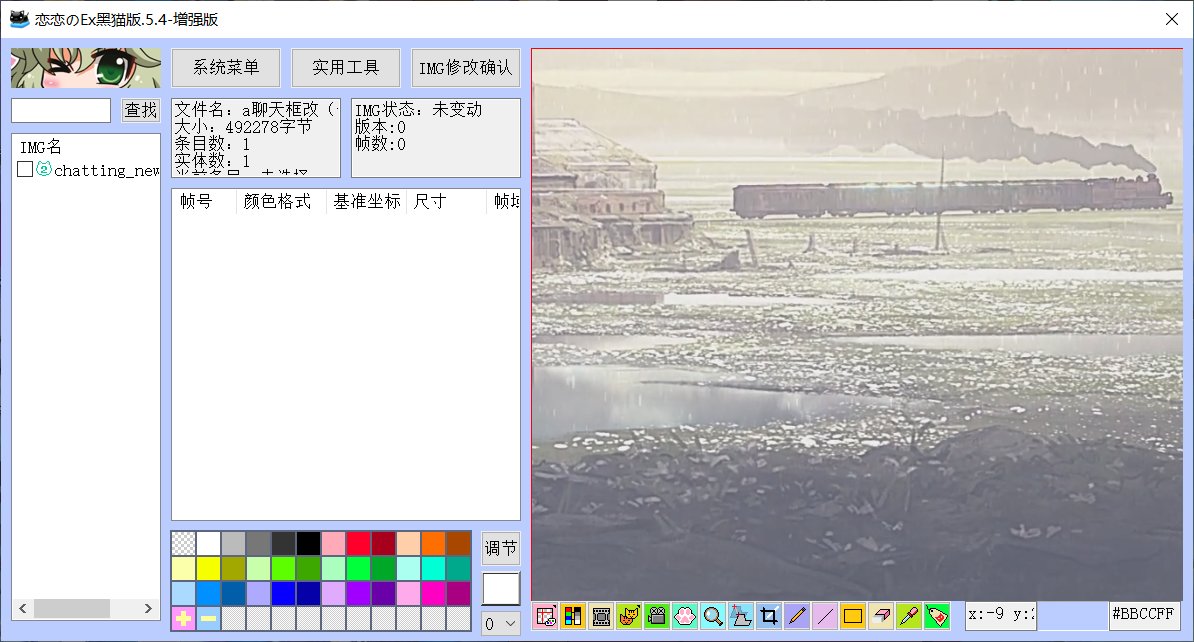Open the palette number dropdown showing 0
Image resolution: width=1194 pixels, height=642 pixels.
(500, 624)
